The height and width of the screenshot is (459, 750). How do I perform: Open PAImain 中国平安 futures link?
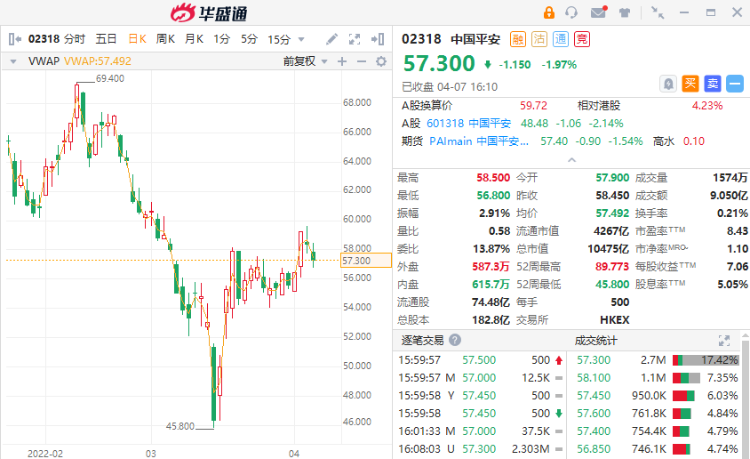pos(479,141)
